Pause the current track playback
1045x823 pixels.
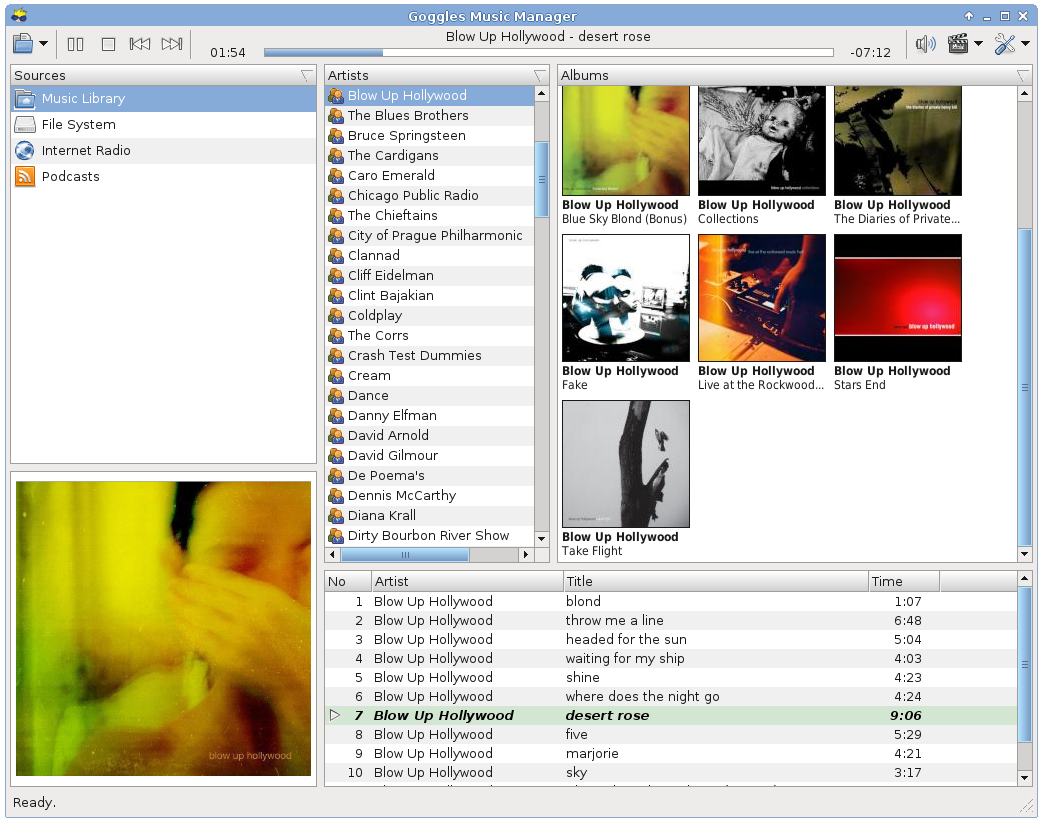(76, 44)
